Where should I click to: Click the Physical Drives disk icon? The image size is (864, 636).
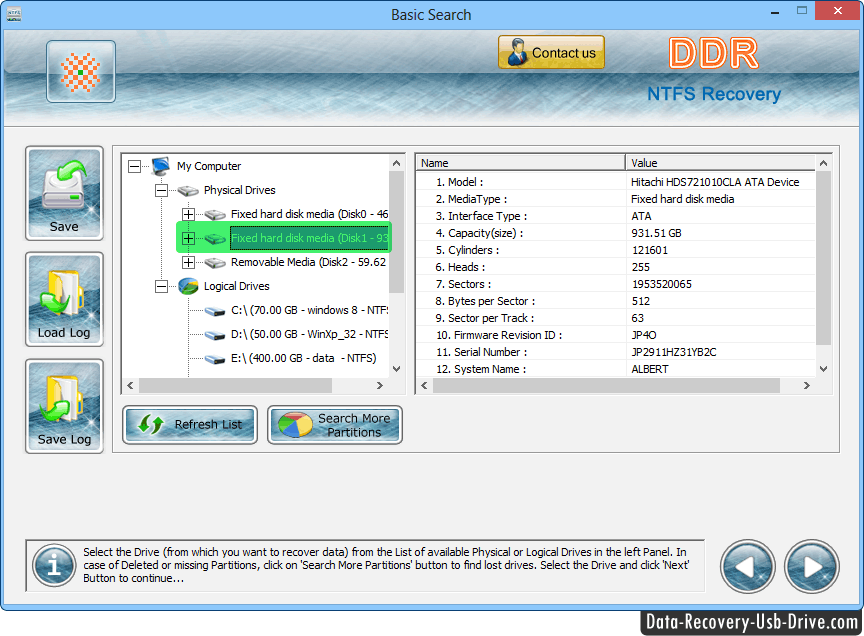(x=188, y=191)
